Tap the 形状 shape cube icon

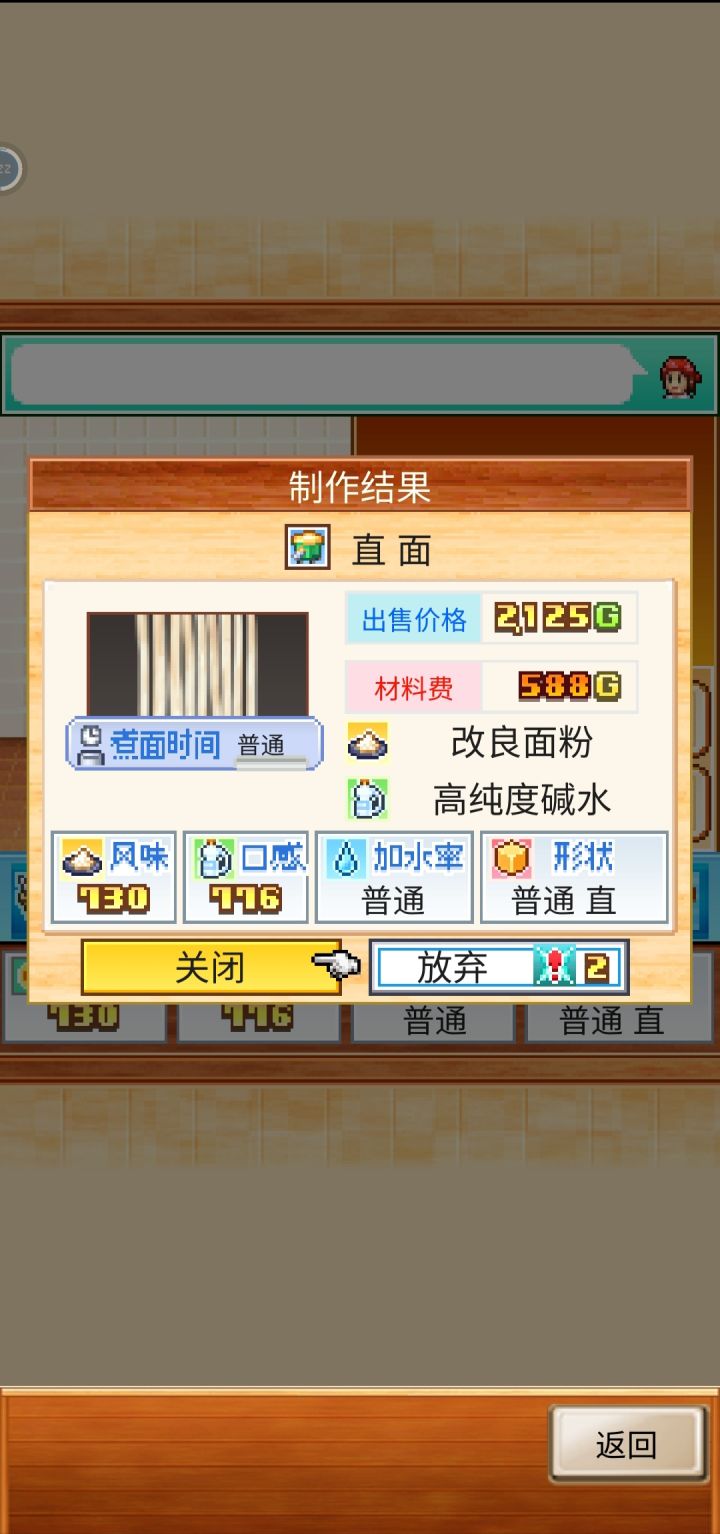512,858
